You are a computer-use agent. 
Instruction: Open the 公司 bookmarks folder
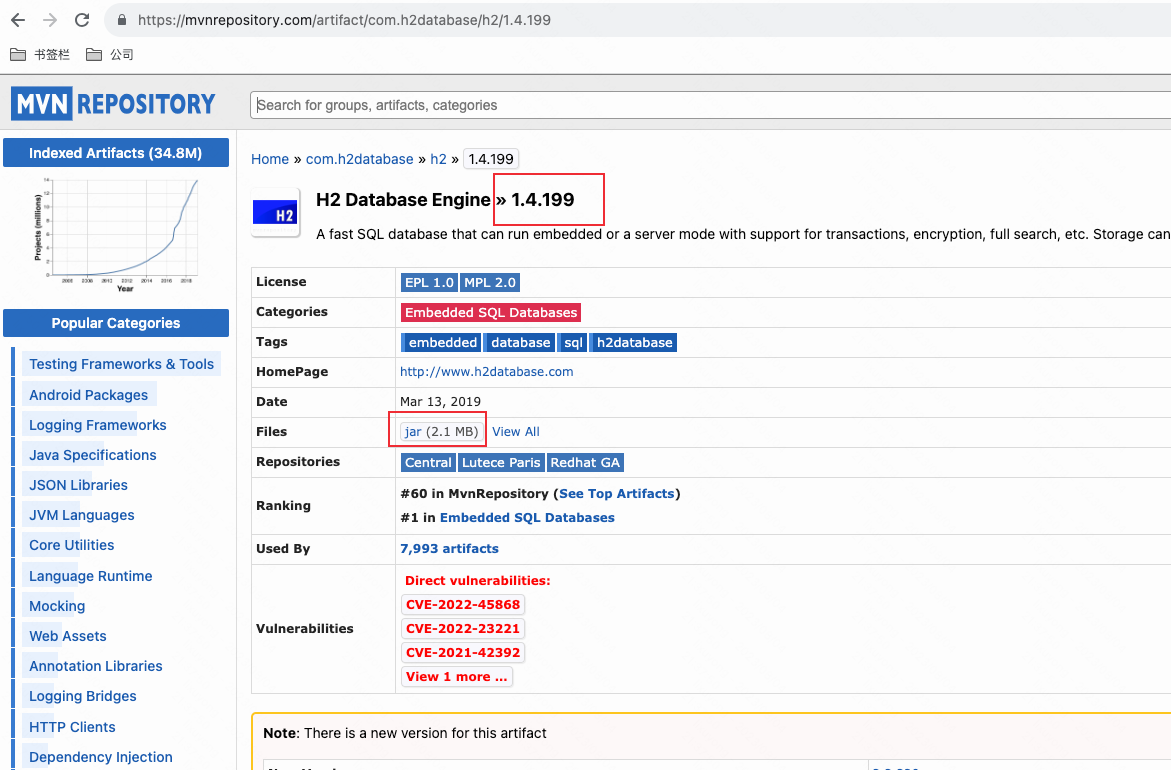[110, 55]
